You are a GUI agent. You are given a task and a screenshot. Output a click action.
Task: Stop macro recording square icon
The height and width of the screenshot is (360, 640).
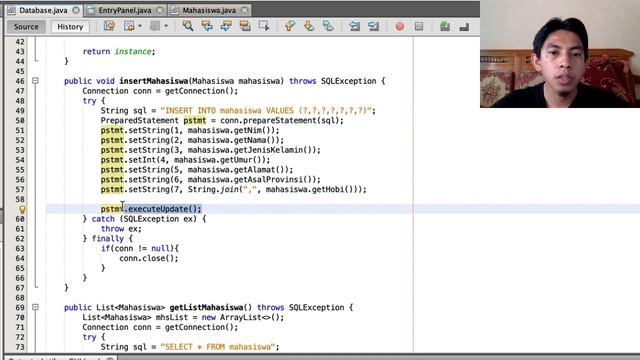(419, 26)
